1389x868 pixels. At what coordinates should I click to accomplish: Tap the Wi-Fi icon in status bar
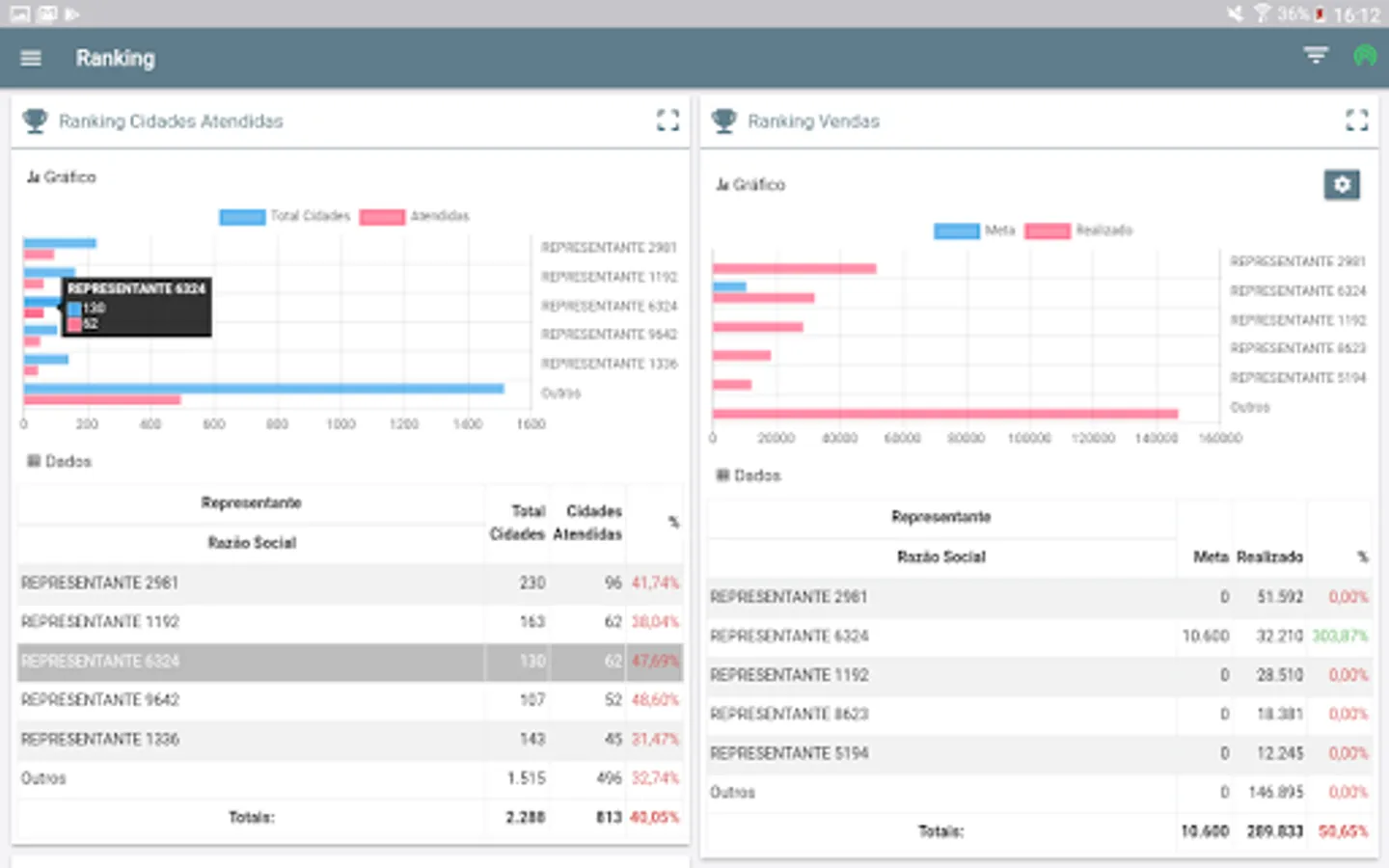point(1262,14)
